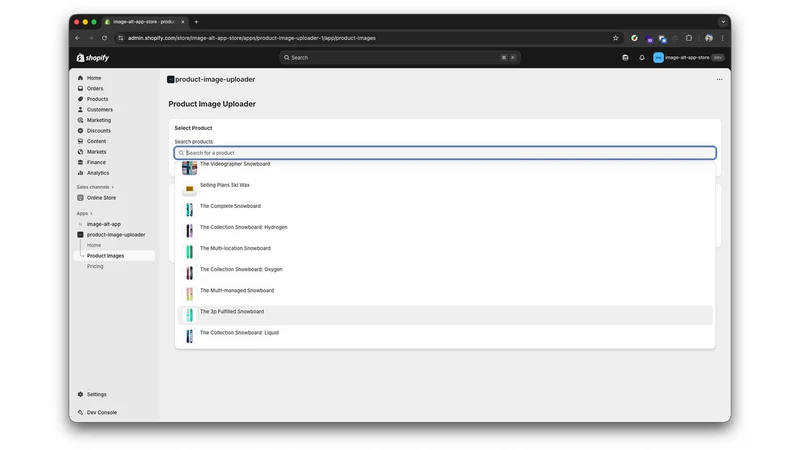Viewport: 800px width, 450px height.
Task: Click the product-image-uploader app title
Action: point(215,80)
